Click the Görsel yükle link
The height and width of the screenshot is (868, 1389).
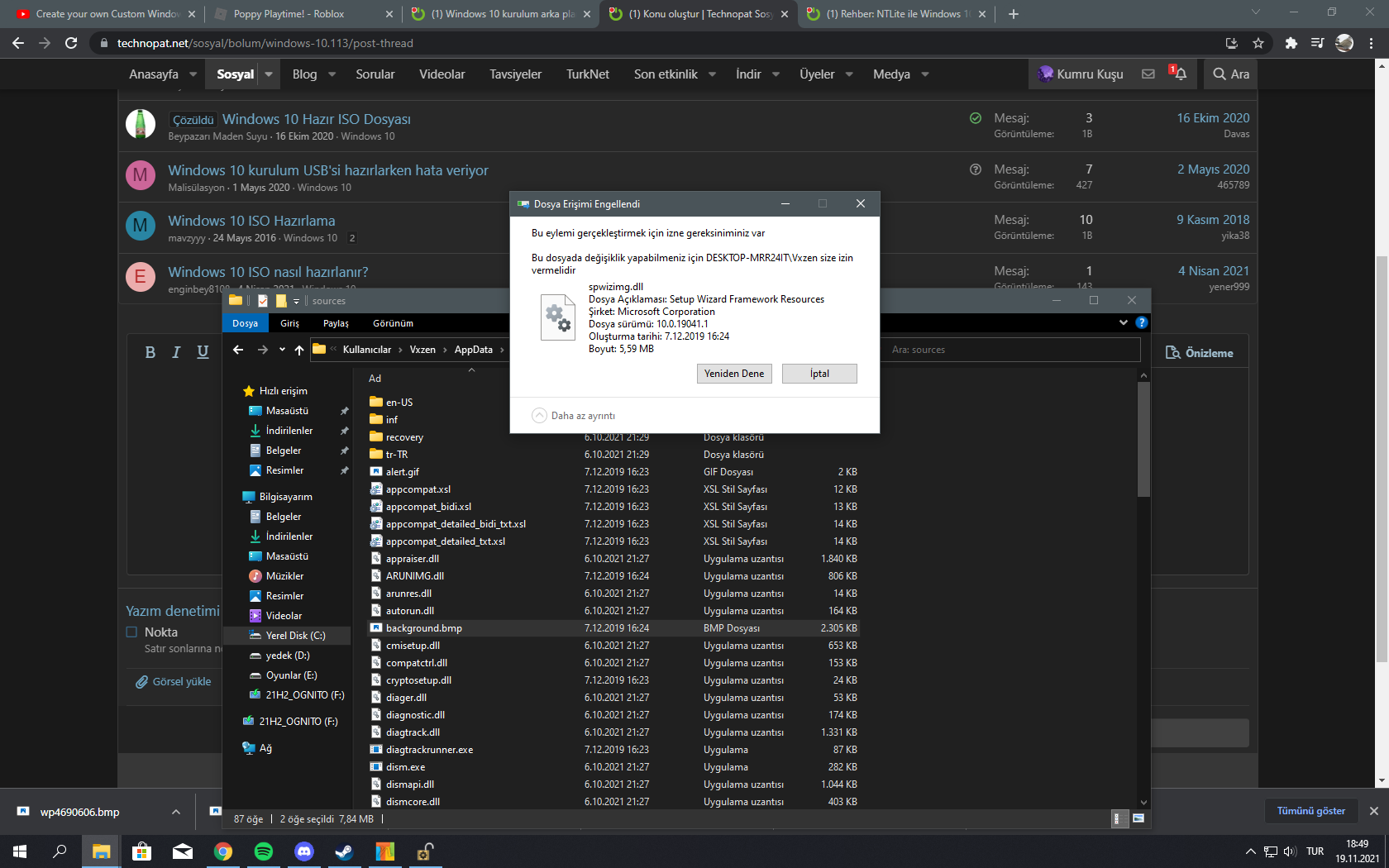tap(174, 682)
